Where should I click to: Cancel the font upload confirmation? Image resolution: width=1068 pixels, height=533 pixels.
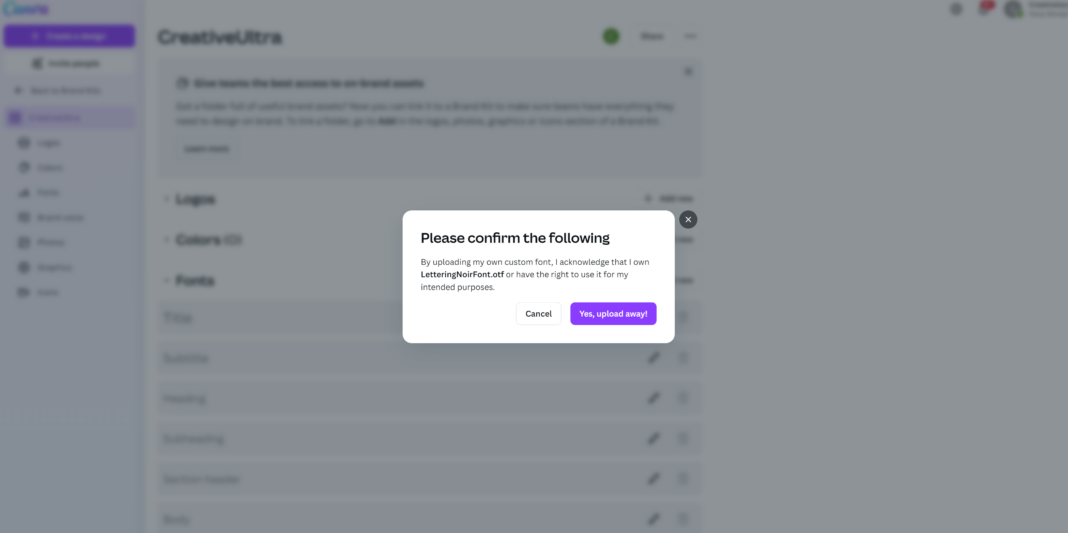coord(538,314)
